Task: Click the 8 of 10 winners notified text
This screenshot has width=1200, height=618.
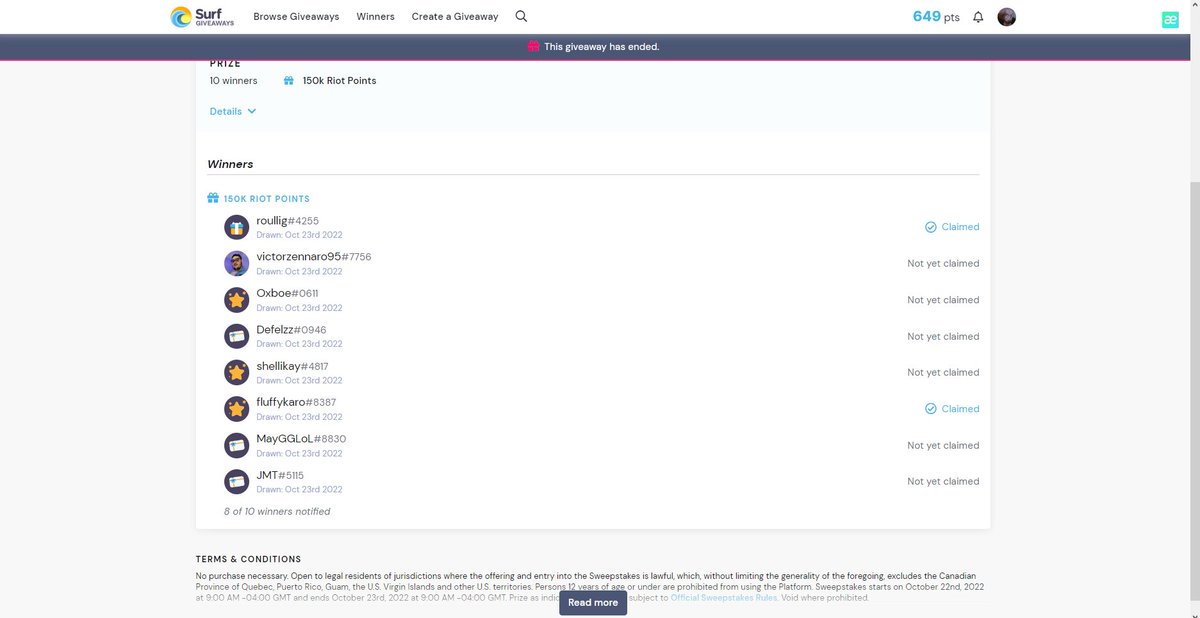Action: click(x=277, y=511)
